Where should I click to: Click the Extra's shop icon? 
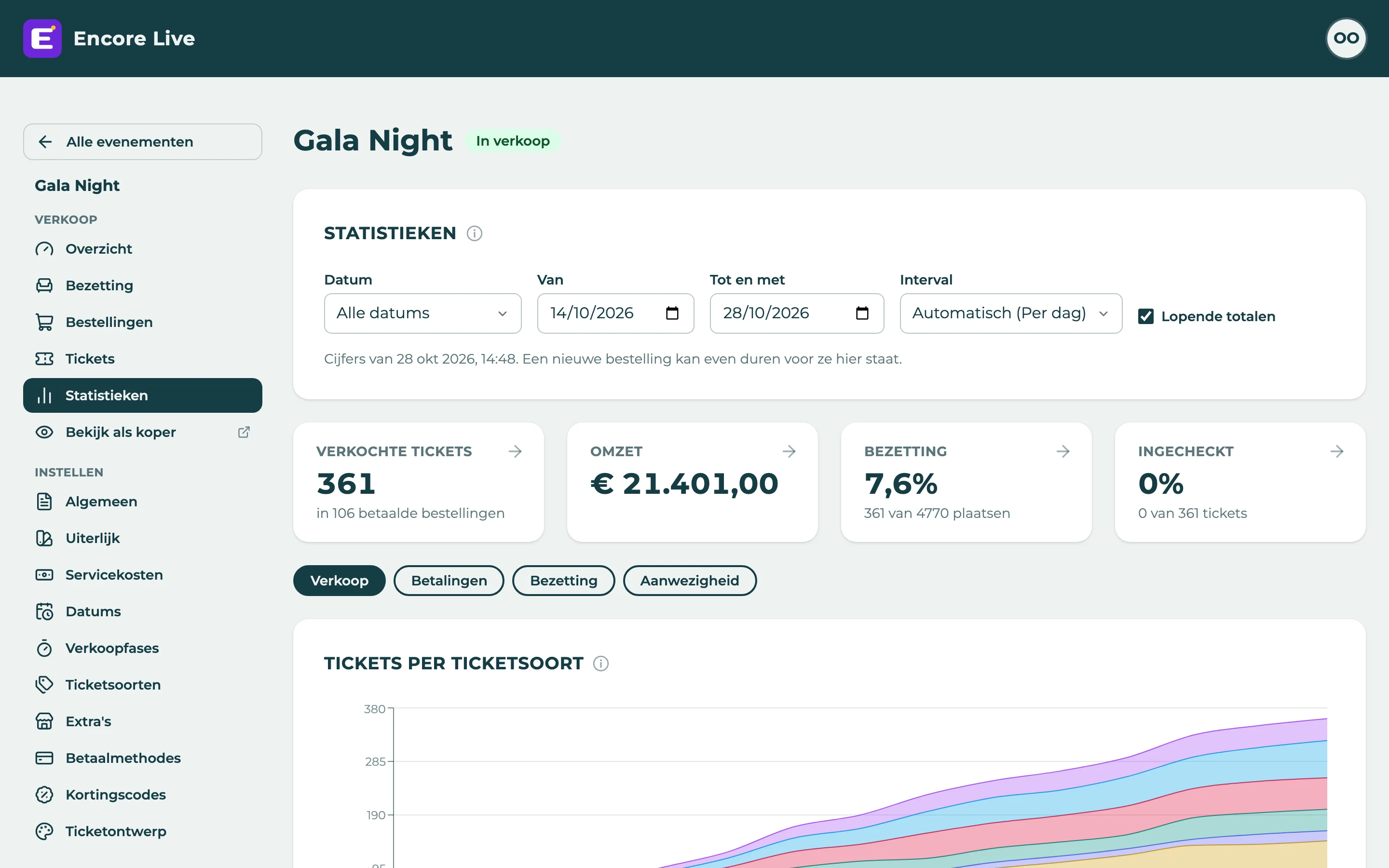[44, 721]
